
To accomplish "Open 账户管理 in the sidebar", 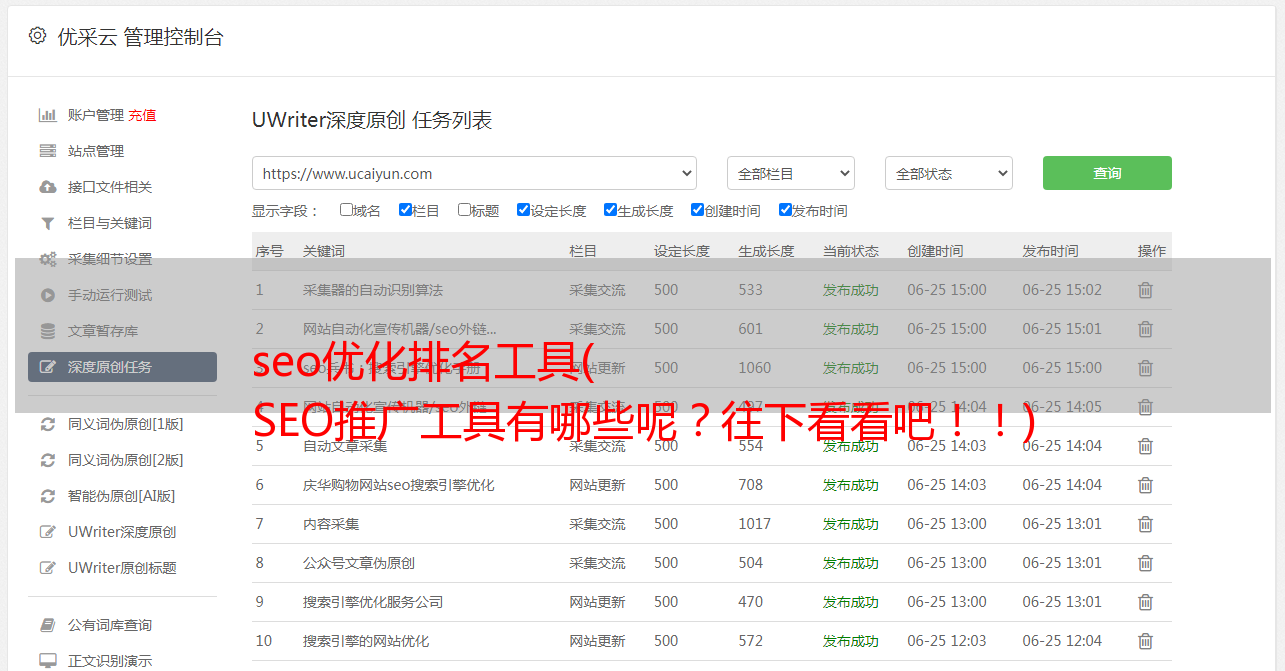I will pos(96,115).
